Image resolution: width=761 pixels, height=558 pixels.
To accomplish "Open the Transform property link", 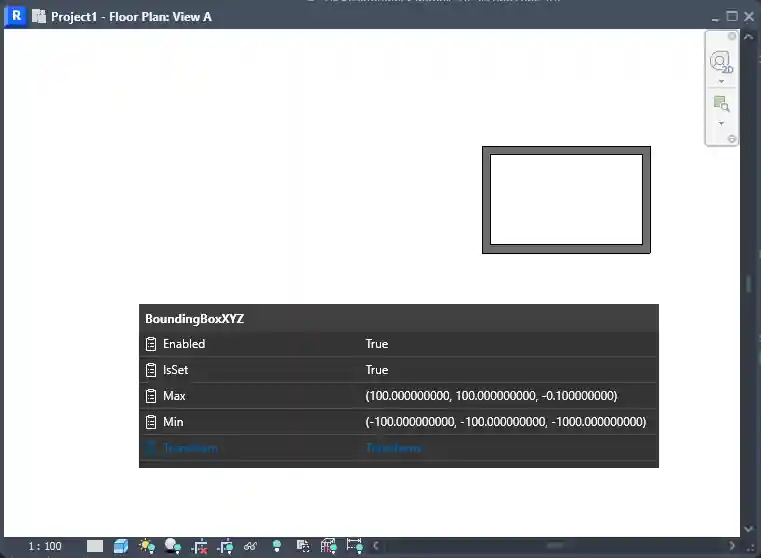I will (190, 448).
